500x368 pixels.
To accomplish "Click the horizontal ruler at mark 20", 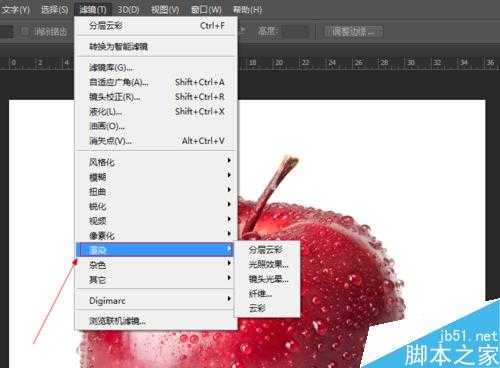I will click(279, 62).
